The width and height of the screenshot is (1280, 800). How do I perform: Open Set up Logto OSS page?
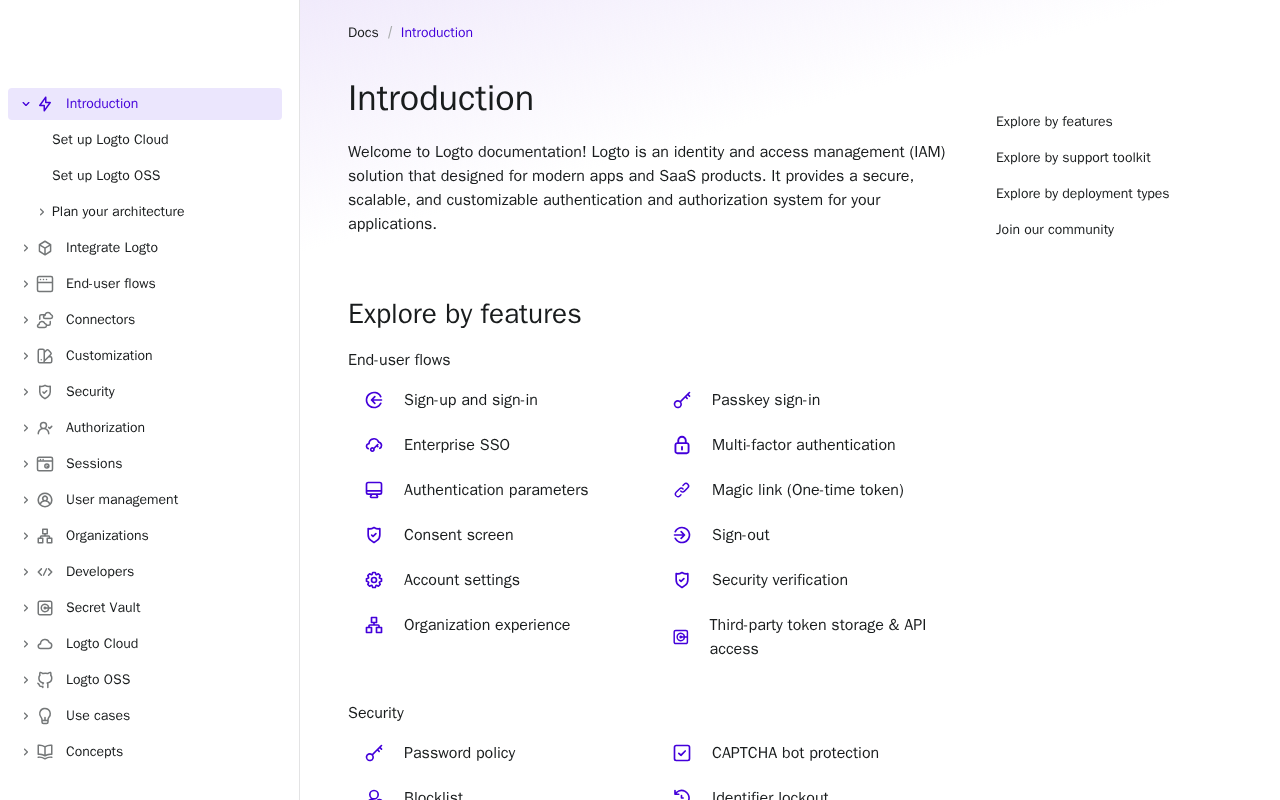click(x=106, y=176)
